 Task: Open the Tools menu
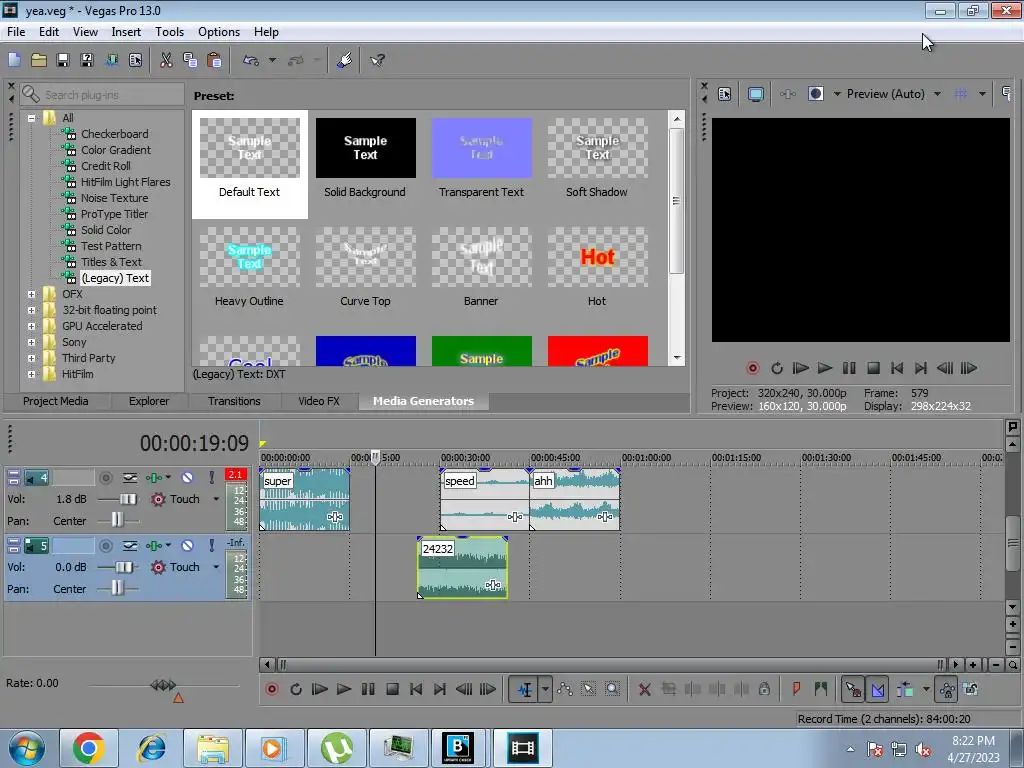tap(169, 32)
